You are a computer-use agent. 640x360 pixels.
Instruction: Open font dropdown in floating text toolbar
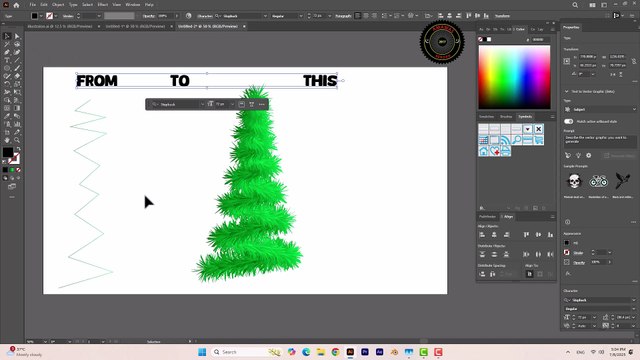[x=202, y=104]
